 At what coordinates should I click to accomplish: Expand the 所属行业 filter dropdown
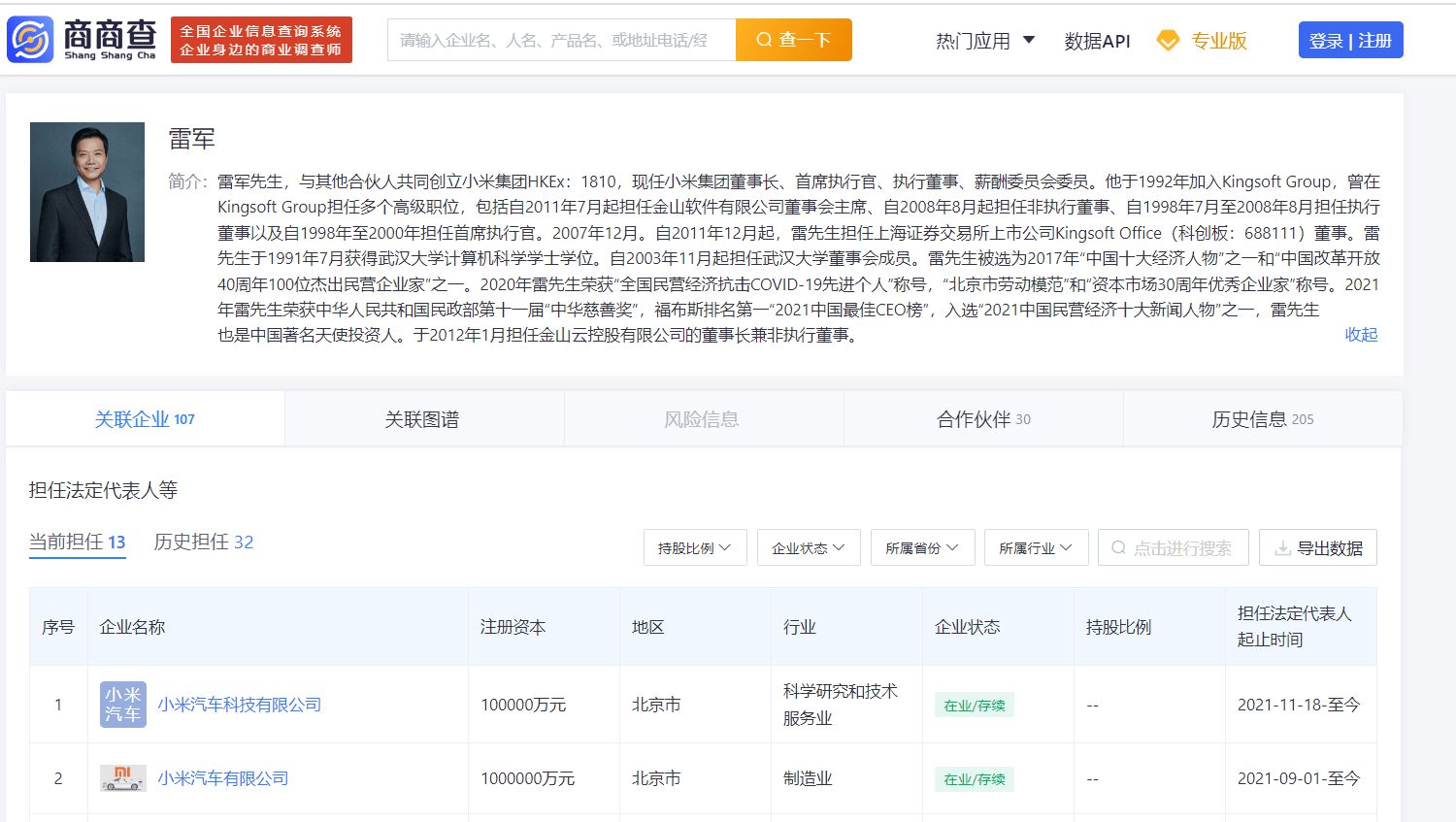point(1036,547)
